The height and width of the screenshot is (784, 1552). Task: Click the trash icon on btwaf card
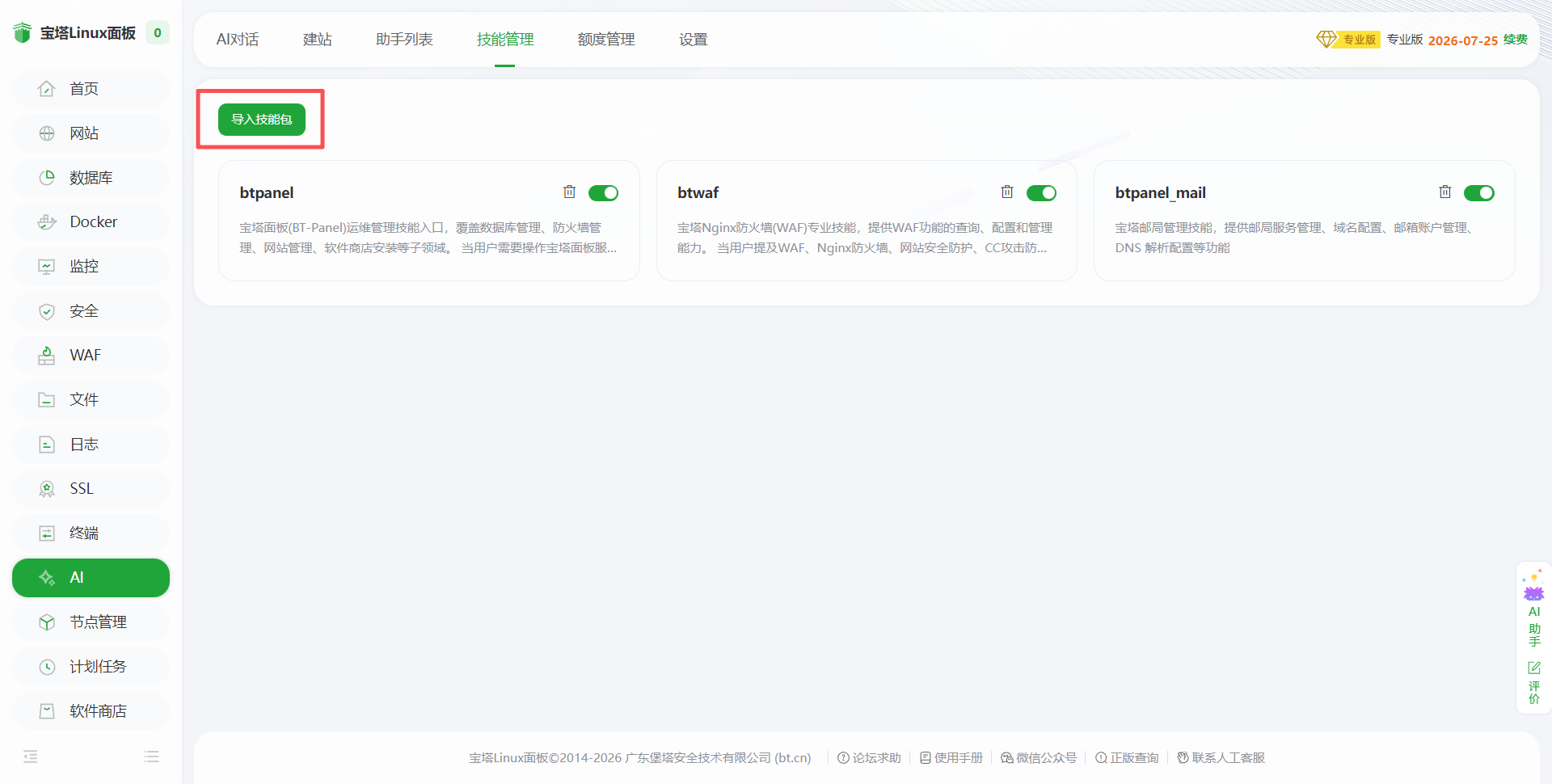tap(1006, 192)
